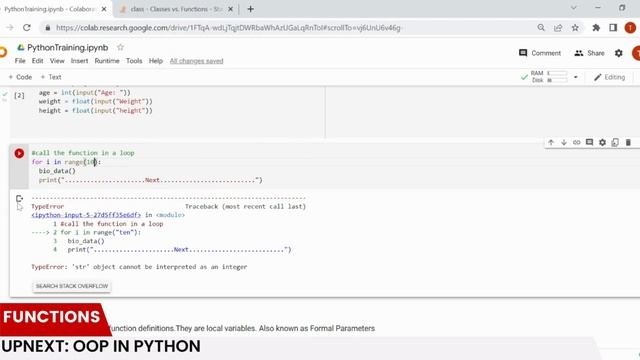Viewport: 640px width, 360px height.
Task: Open the Insert menu
Action: click(79, 61)
